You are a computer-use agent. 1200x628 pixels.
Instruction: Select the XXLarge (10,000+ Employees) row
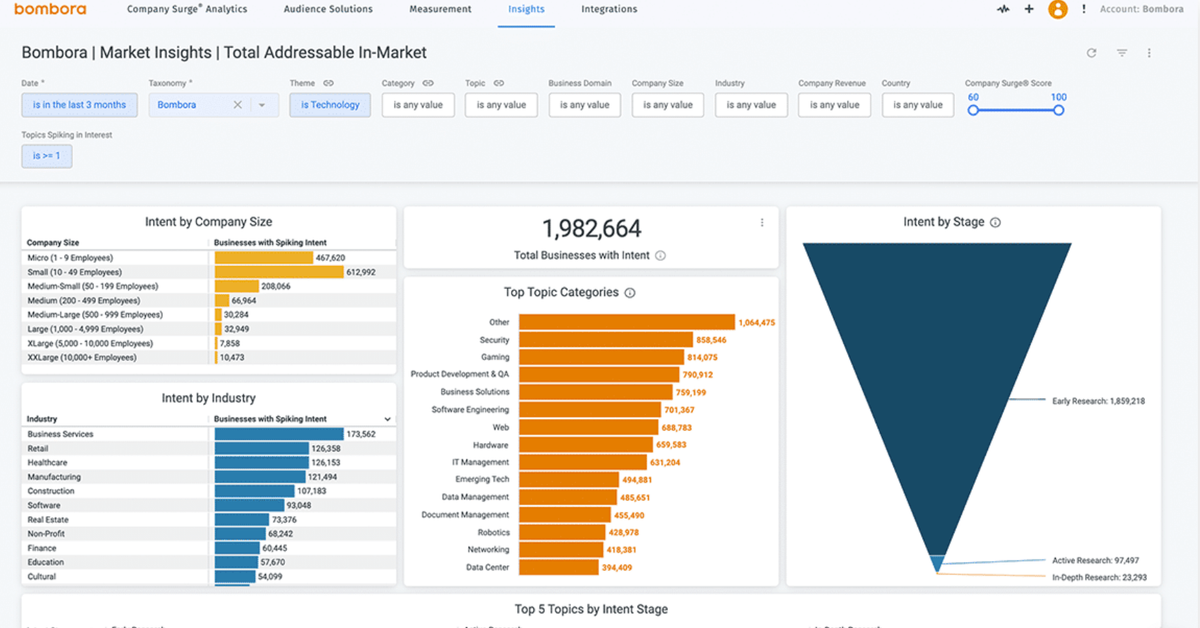point(209,357)
